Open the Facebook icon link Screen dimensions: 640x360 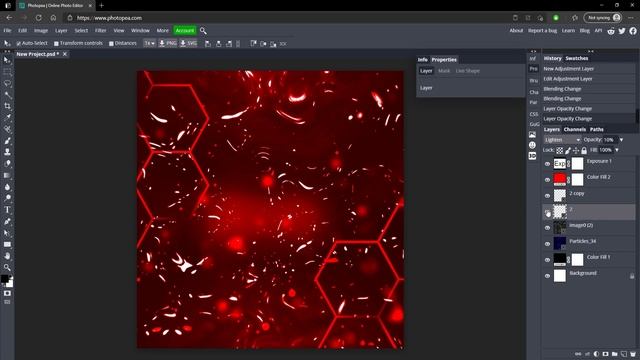click(x=633, y=31)
